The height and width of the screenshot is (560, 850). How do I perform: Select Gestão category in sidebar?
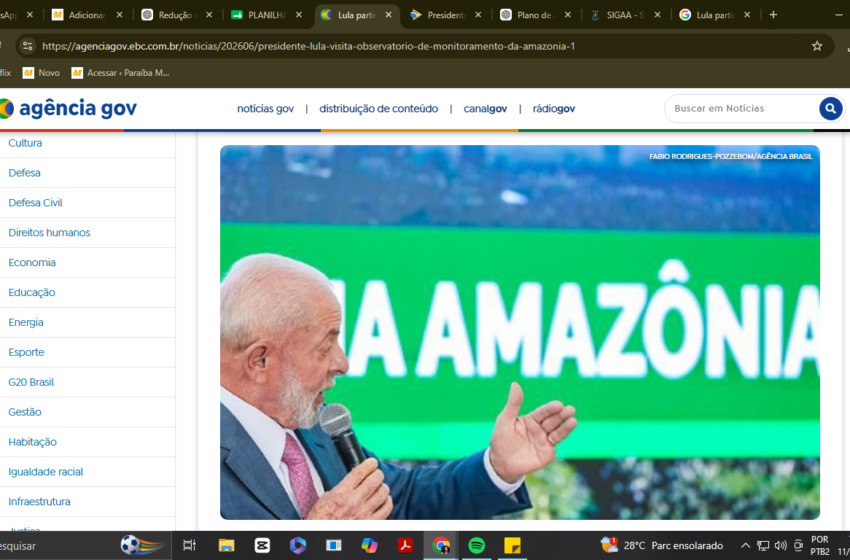point(24,412)
